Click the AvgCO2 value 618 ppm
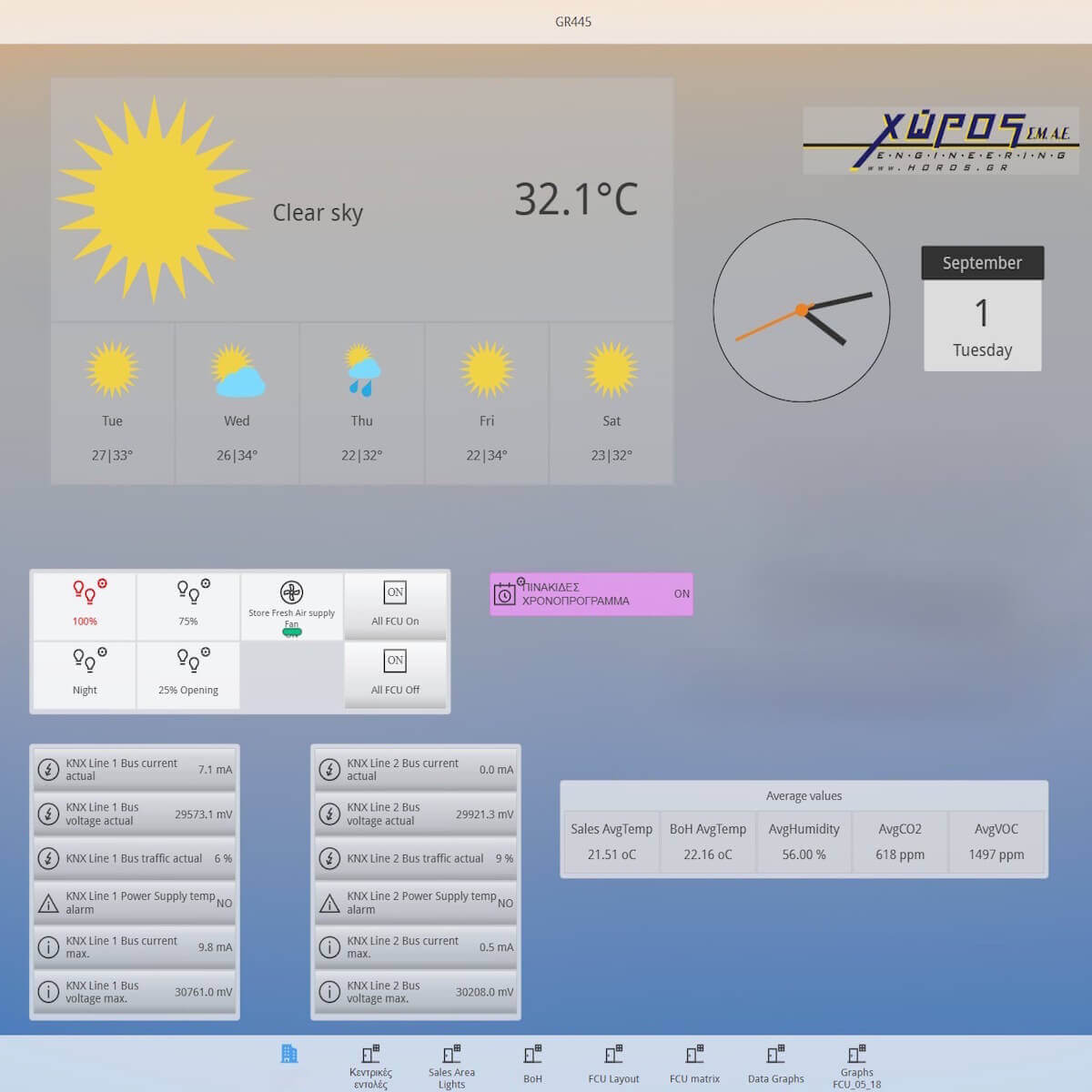This screenshot has height=1092, width=1092. tap(900, 854)
